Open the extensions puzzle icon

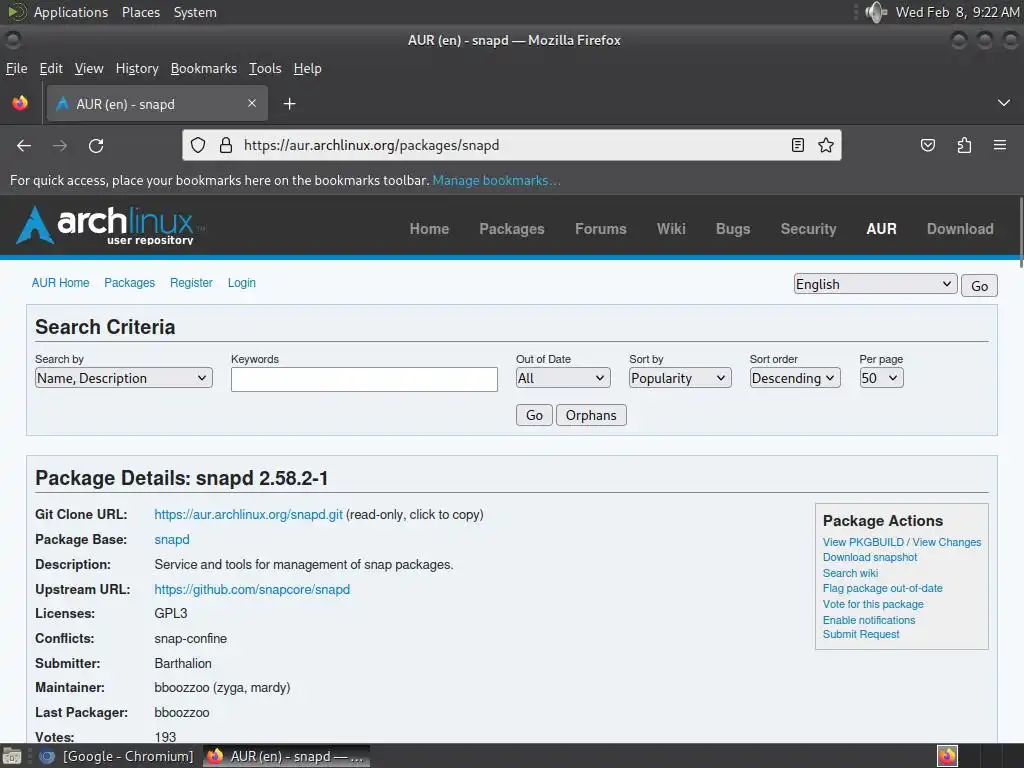pos(964,145)
